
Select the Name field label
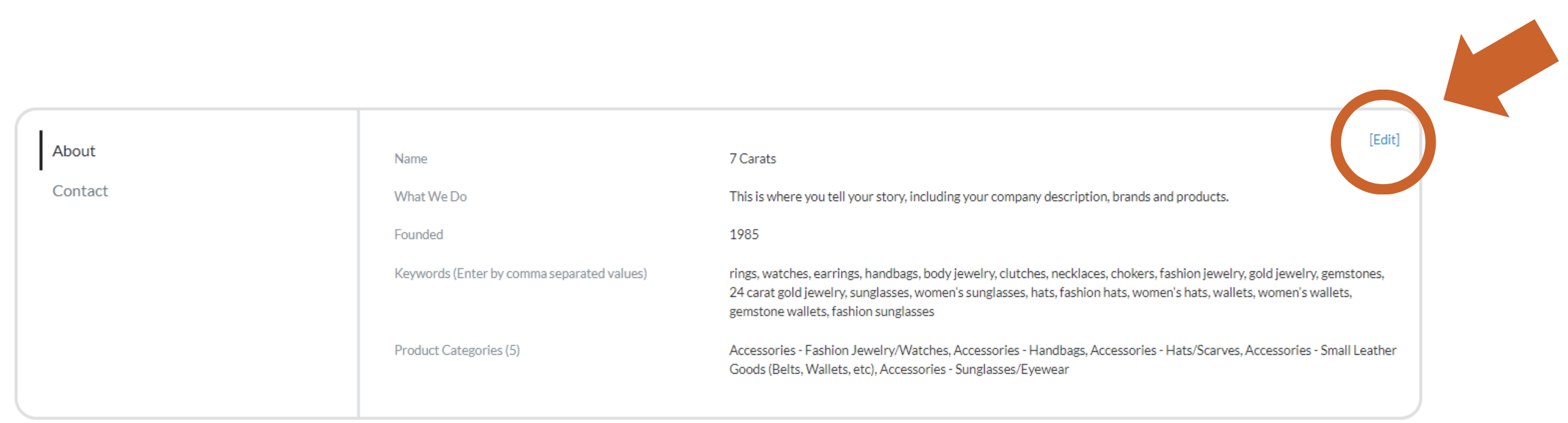tap(411, 158)
